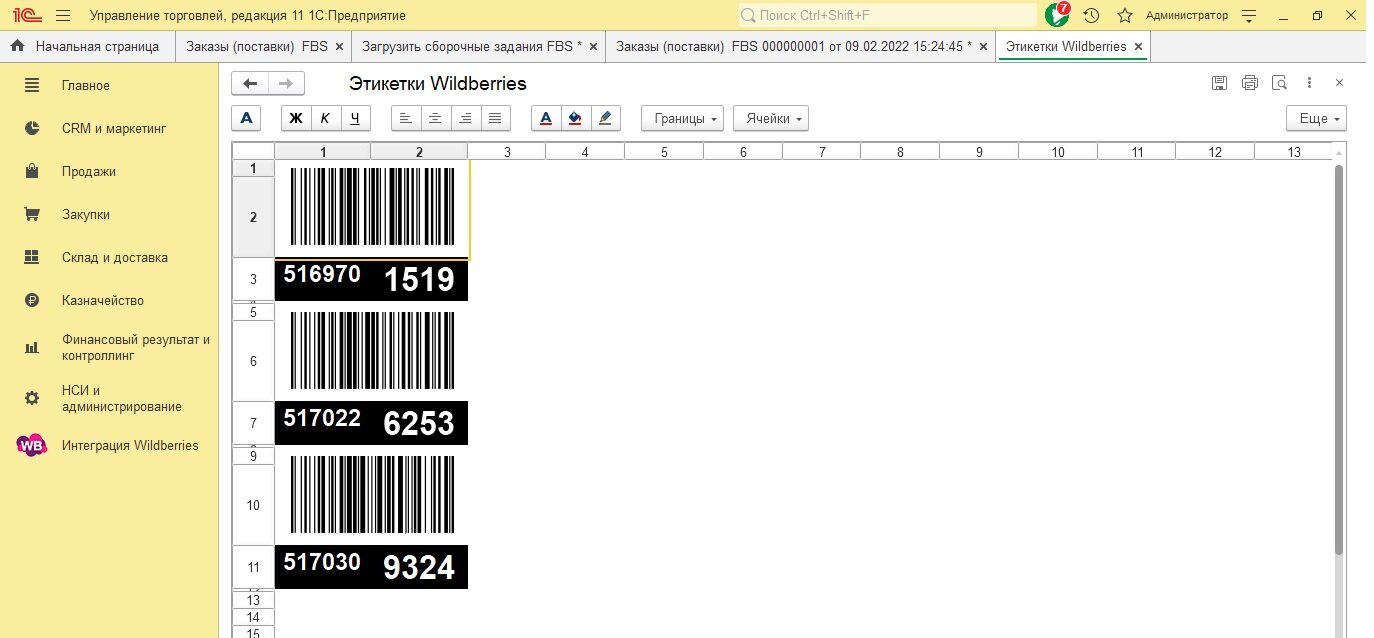1374x638 pixels.
Task: Select column header 5
Action: click(664, 152)
